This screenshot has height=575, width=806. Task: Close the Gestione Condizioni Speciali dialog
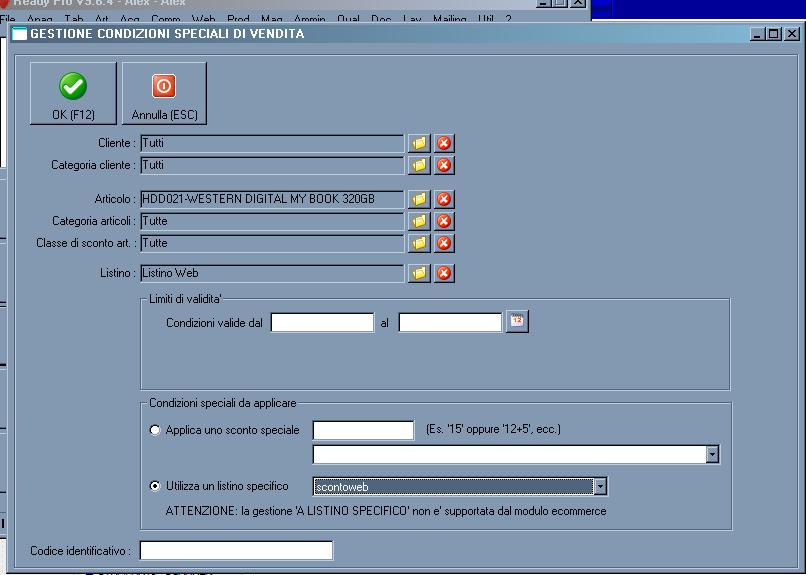[792, 34]
